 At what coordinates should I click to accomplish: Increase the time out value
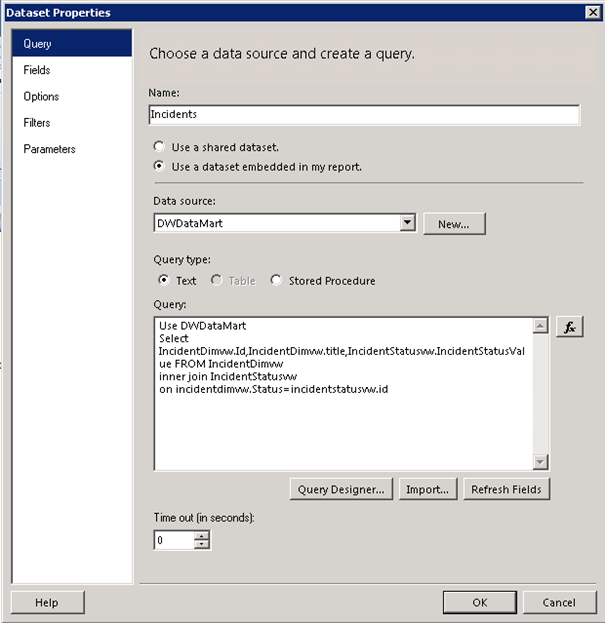(202, 535)
